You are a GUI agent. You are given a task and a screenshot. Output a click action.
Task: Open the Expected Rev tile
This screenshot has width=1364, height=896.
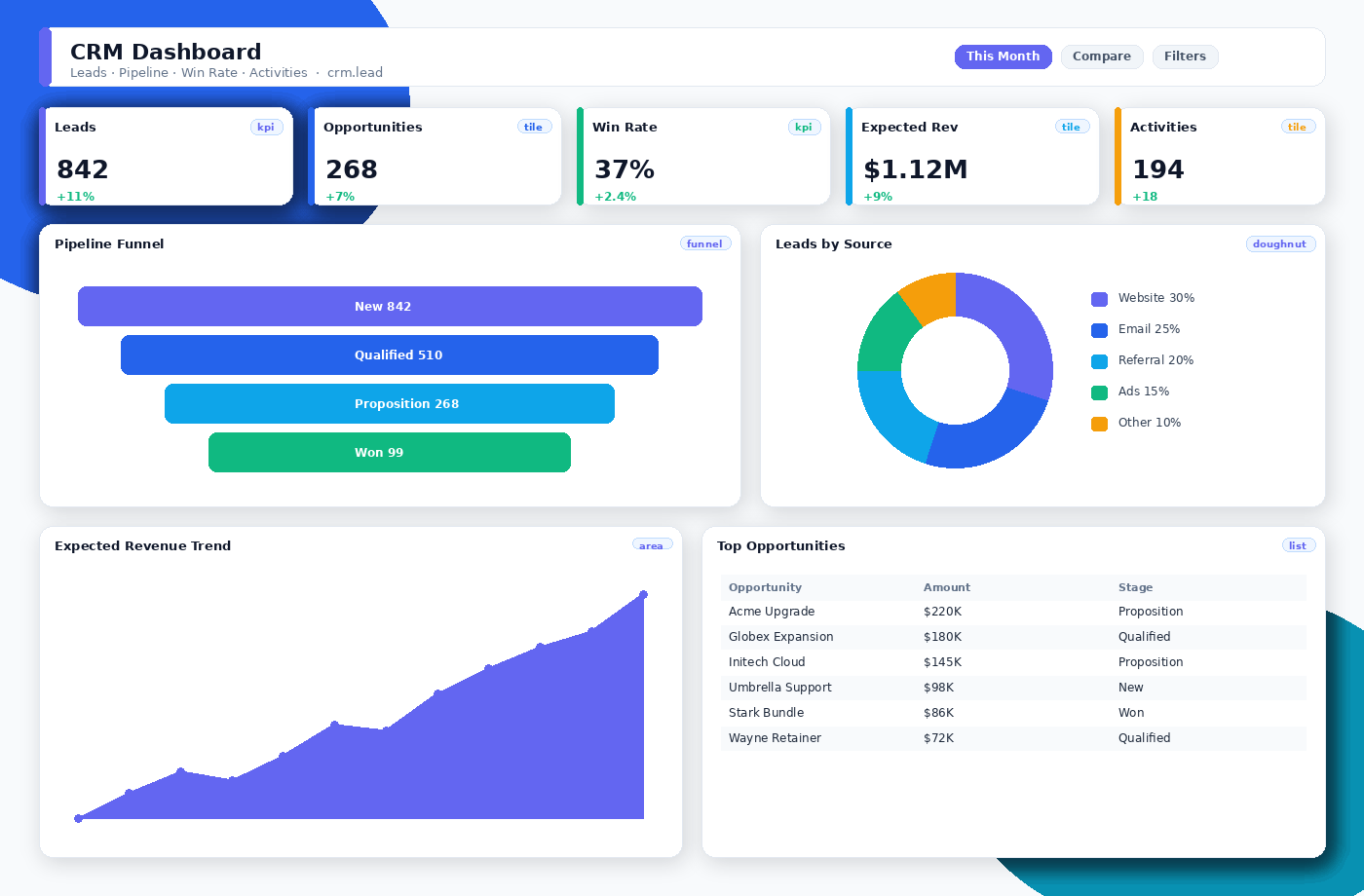click(972, 156)
